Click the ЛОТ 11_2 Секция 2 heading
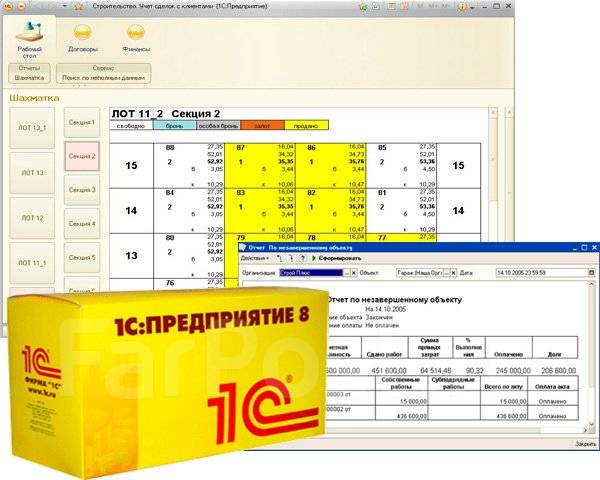 [x=166, y=114]
